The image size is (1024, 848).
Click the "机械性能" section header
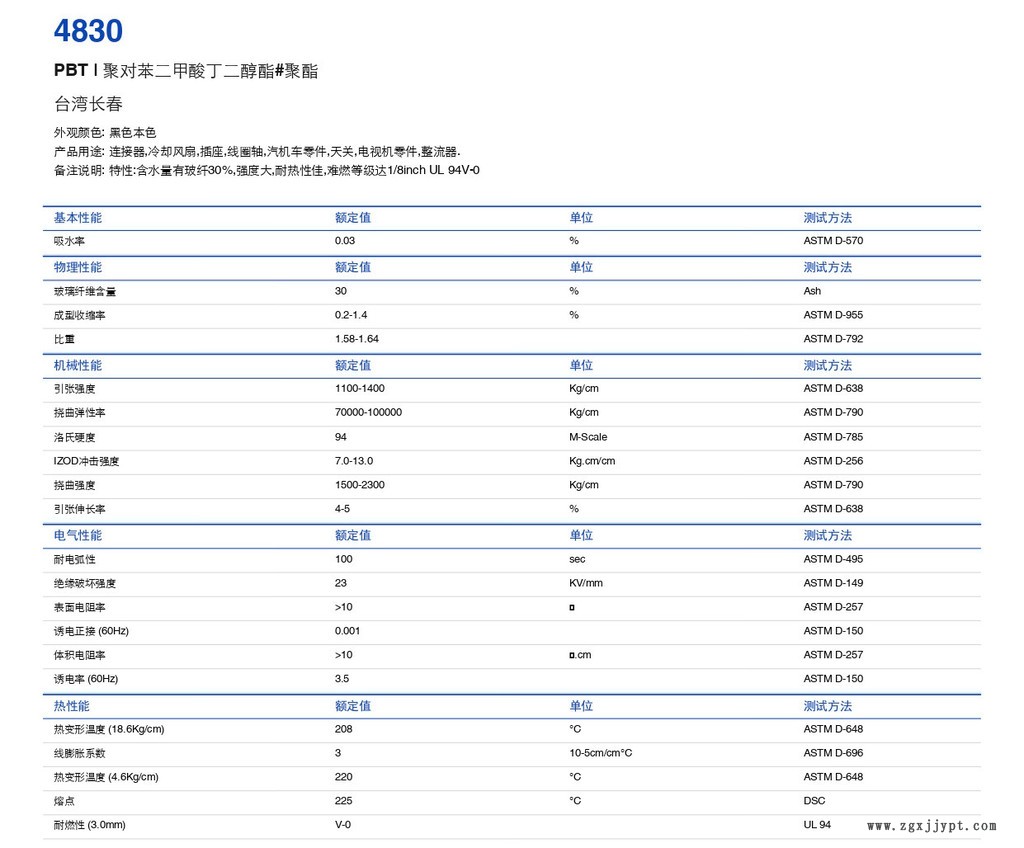(78, 366)
